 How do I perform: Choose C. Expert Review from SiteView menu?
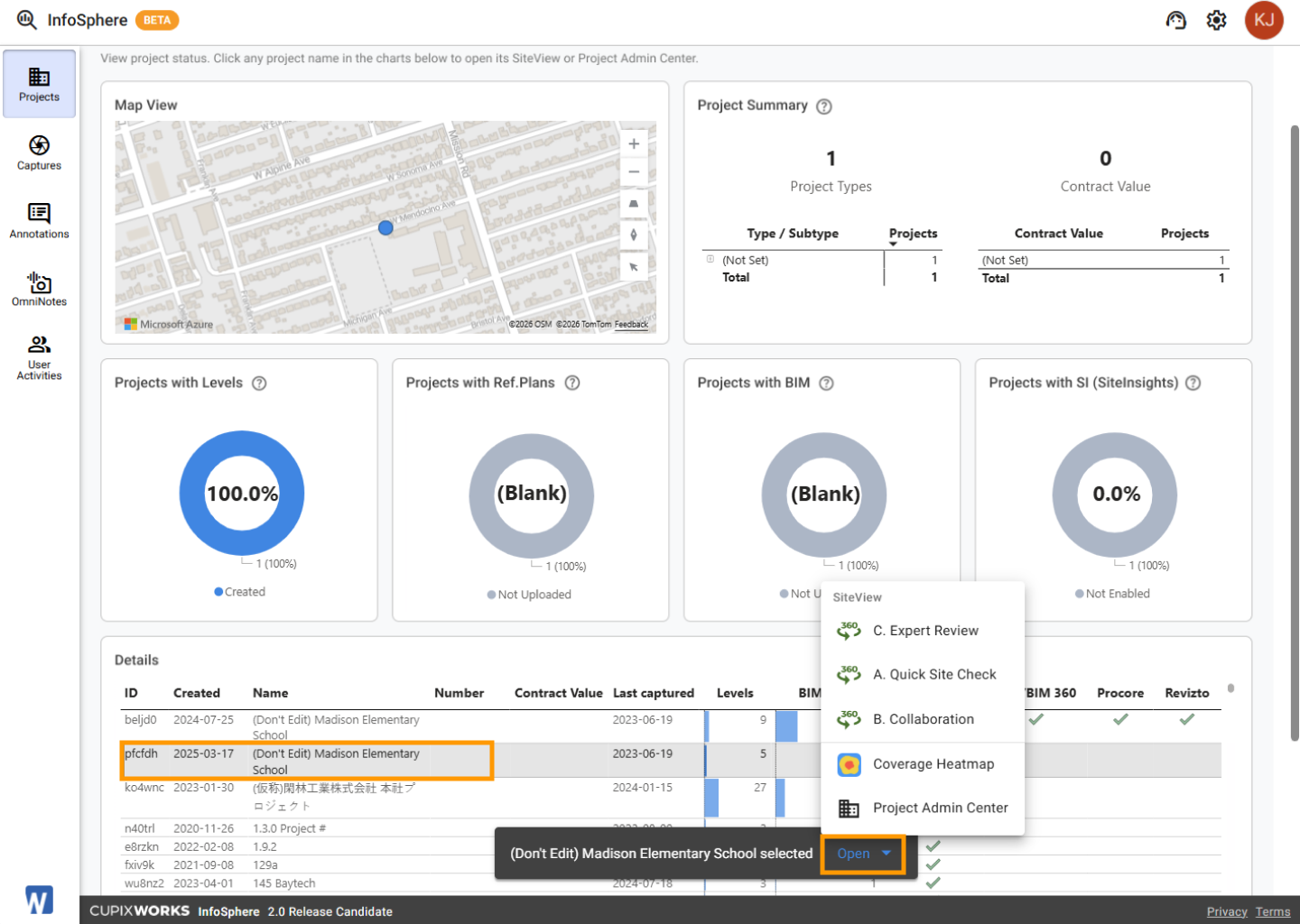[x=923, y=631]
